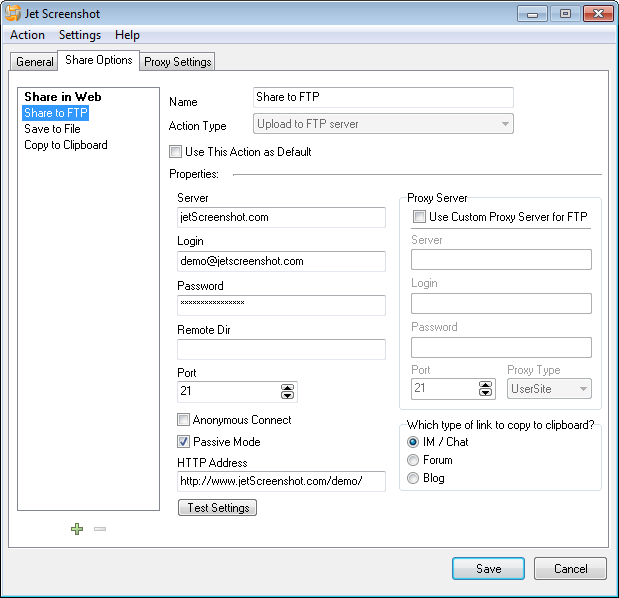Click the green plus add action icon

pos(77,529)
